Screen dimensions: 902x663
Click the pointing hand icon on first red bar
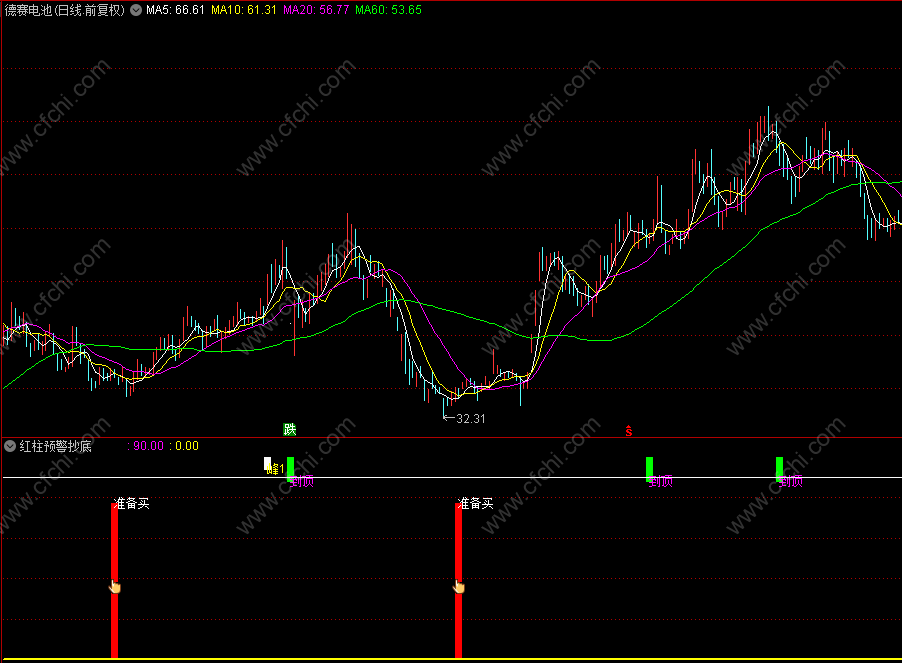click(115, 587)
